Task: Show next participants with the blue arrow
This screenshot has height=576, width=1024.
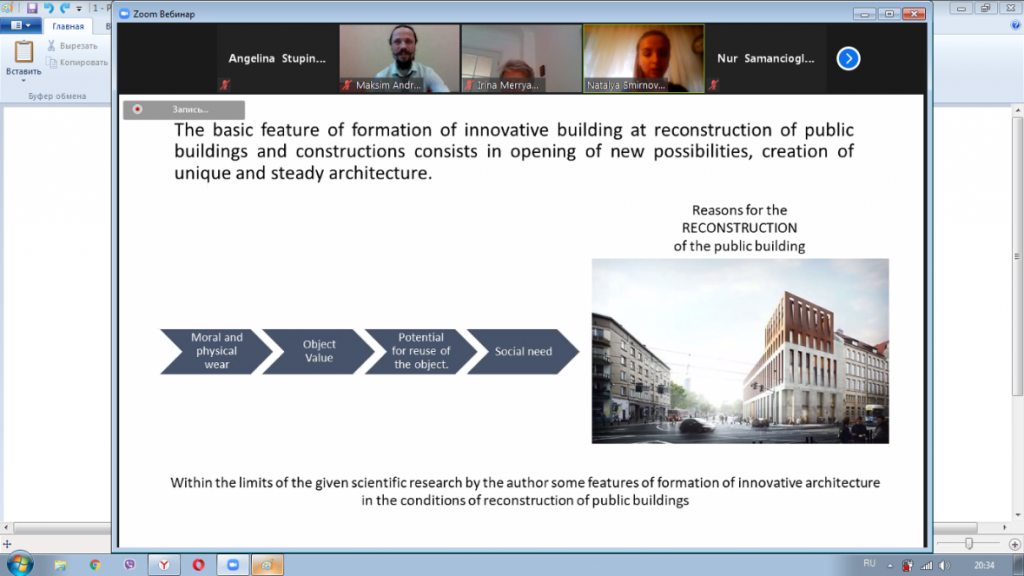Action: (x=848, y=59)
